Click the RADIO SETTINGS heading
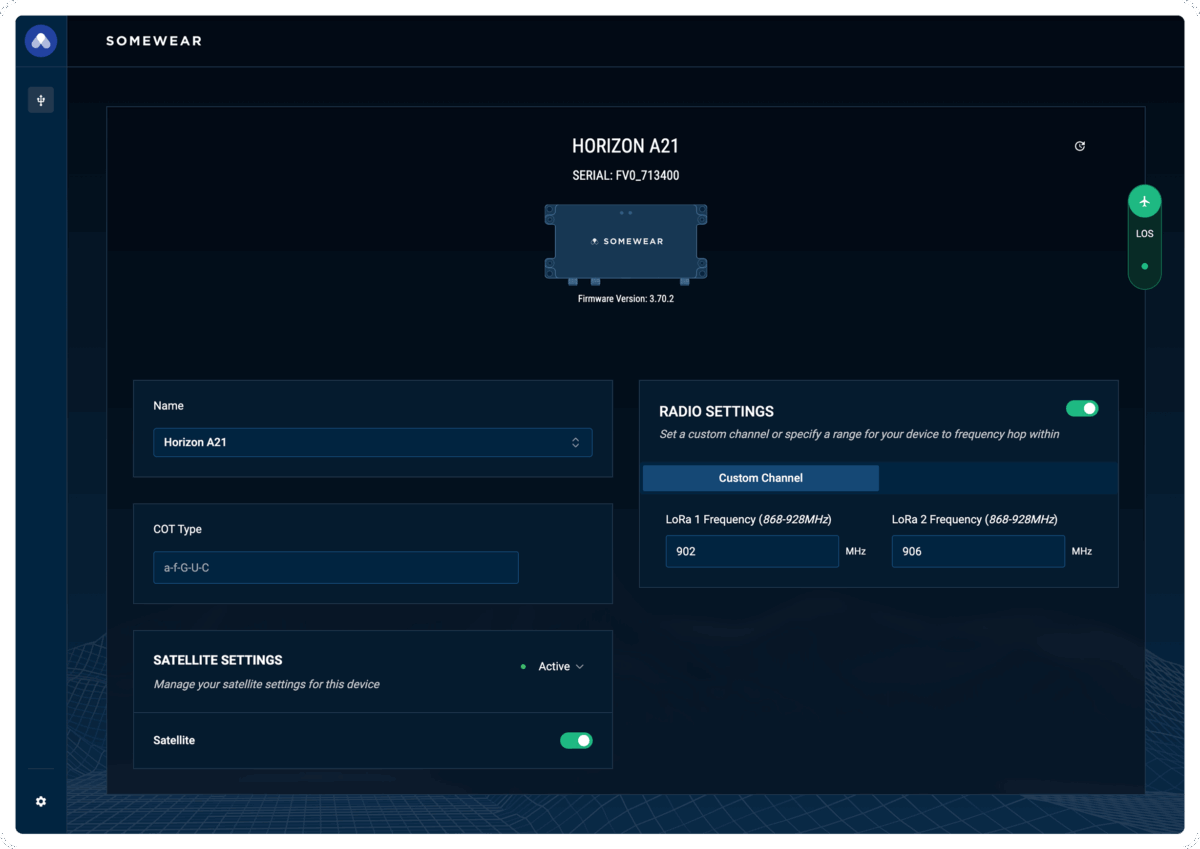The image size is (1200, 849). click(717, 411)
